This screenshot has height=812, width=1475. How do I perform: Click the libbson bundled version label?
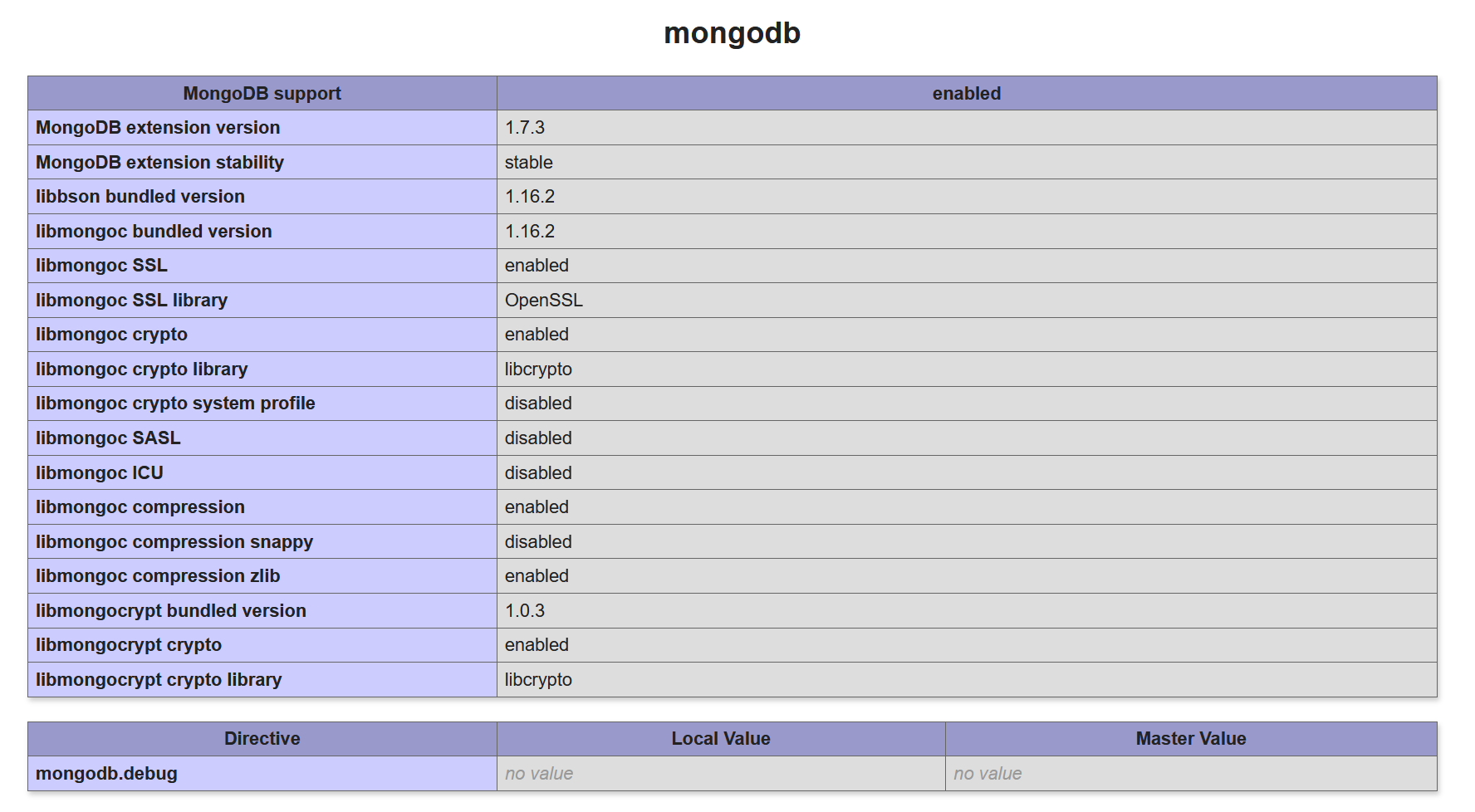point(140,197)
